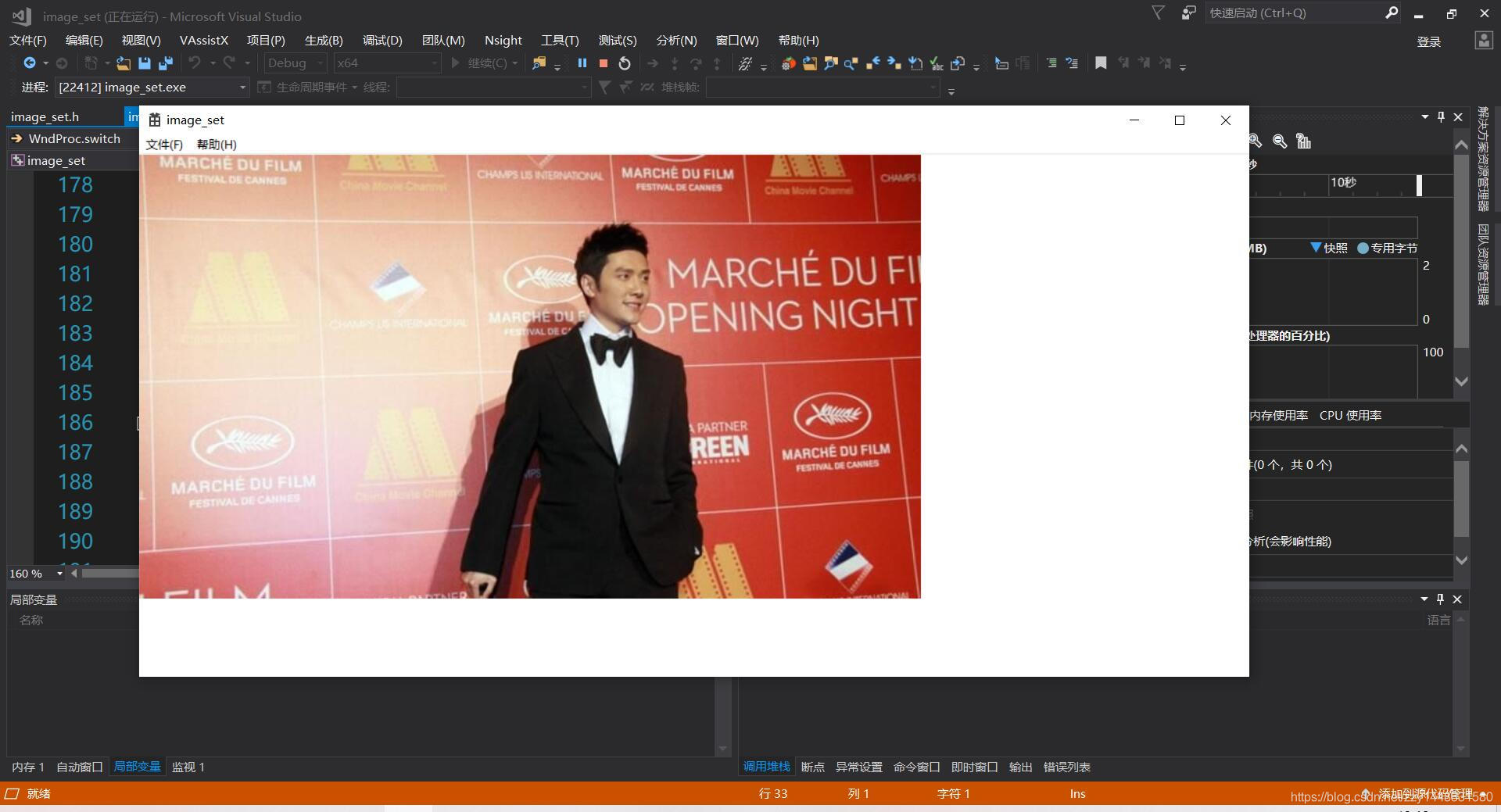Open the CPU 使用率 tab
Screen dimensions: 1501x812
(x=1350, y=415)
